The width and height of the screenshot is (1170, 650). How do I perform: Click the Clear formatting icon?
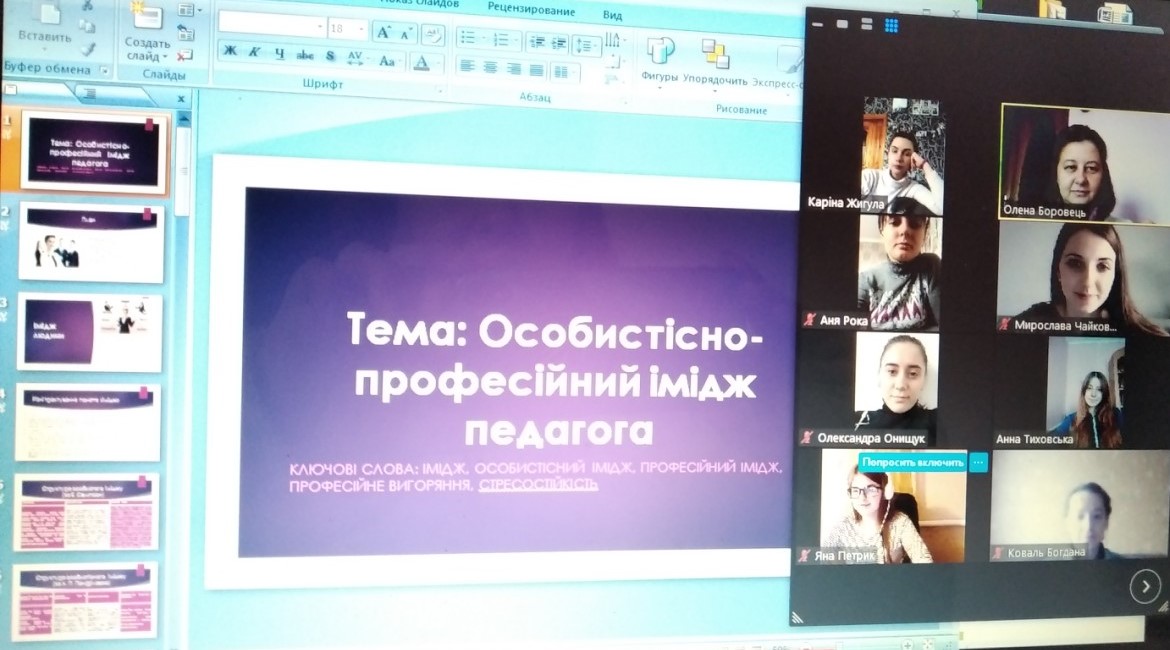pos(431,34)
